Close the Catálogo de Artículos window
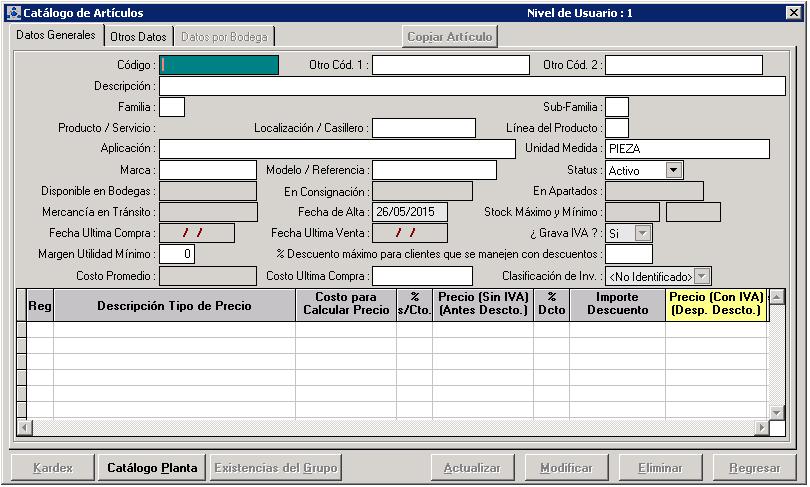This screenshot has width=810, height=487. coord(792,13)
